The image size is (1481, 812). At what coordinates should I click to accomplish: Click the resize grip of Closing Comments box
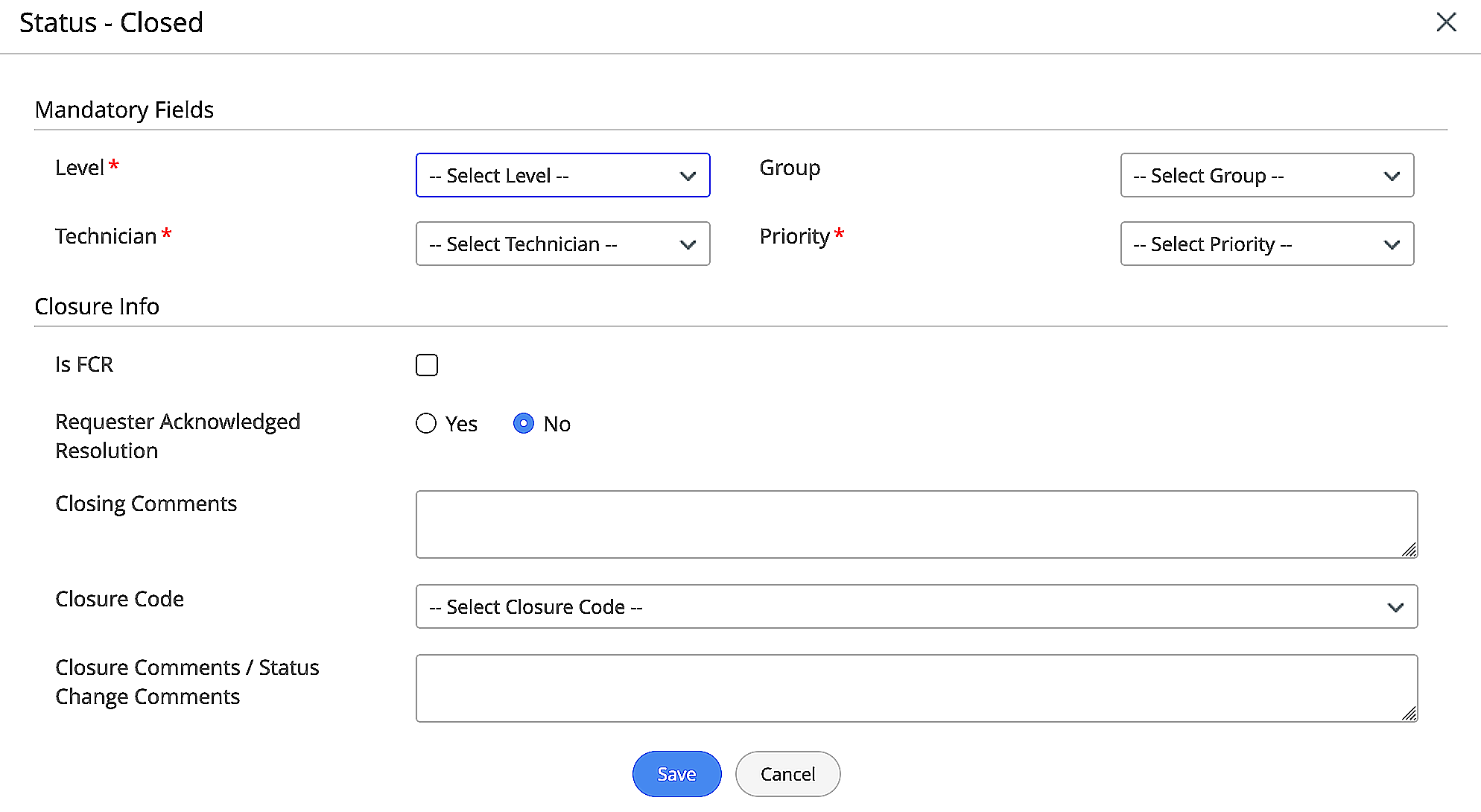(x=1410, y=551)
